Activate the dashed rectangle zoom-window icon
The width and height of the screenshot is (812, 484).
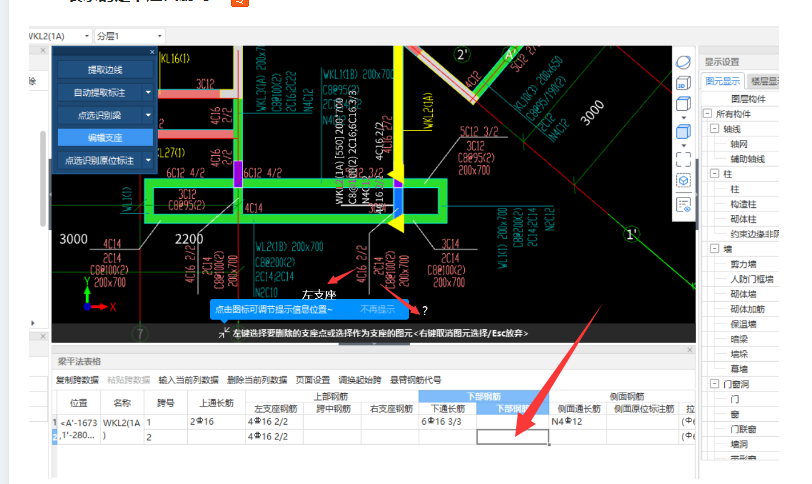683,159
